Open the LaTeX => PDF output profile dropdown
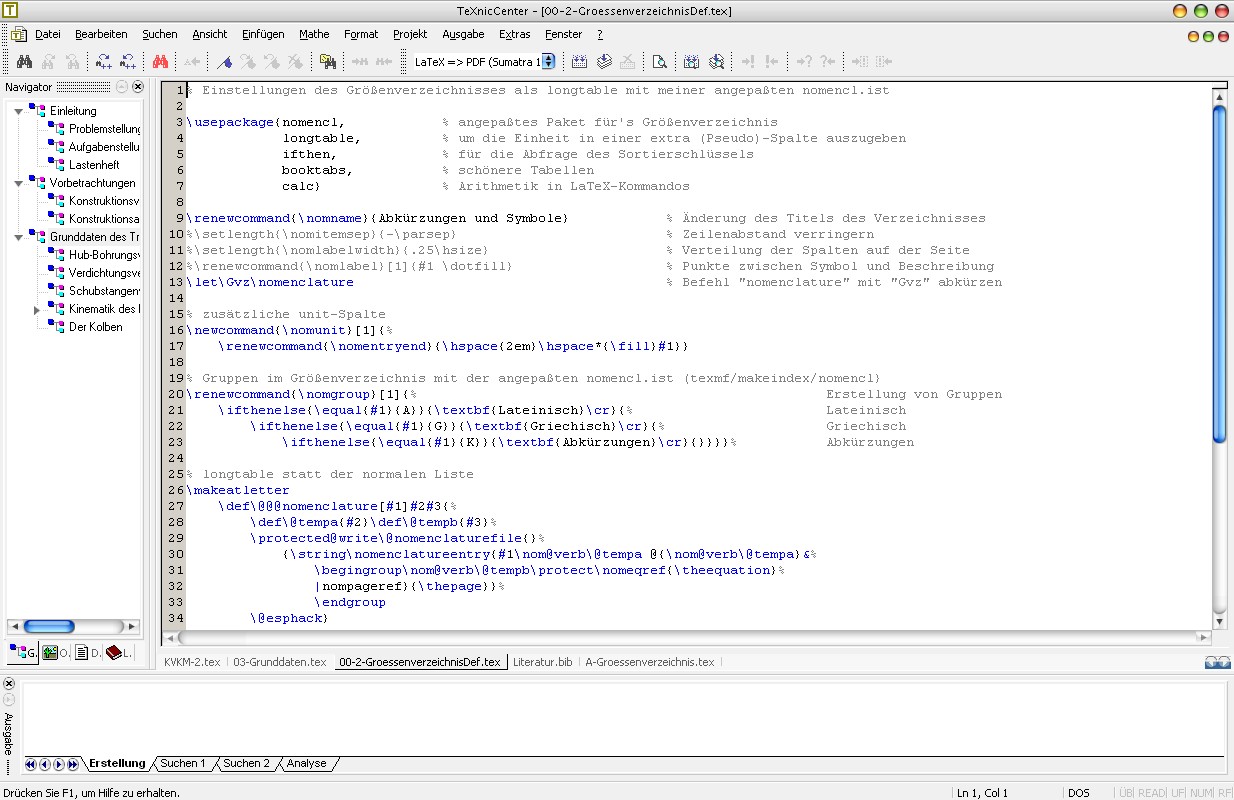This screenshot has height=800, width=1234. [x=548, y=62]
